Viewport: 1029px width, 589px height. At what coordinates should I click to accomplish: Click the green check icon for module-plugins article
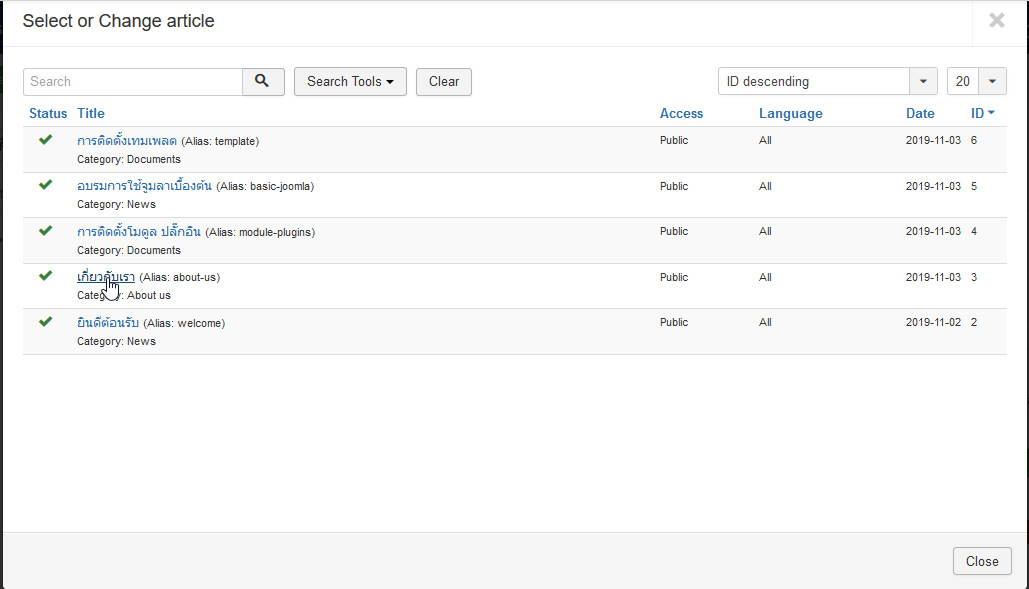[44, 229]
